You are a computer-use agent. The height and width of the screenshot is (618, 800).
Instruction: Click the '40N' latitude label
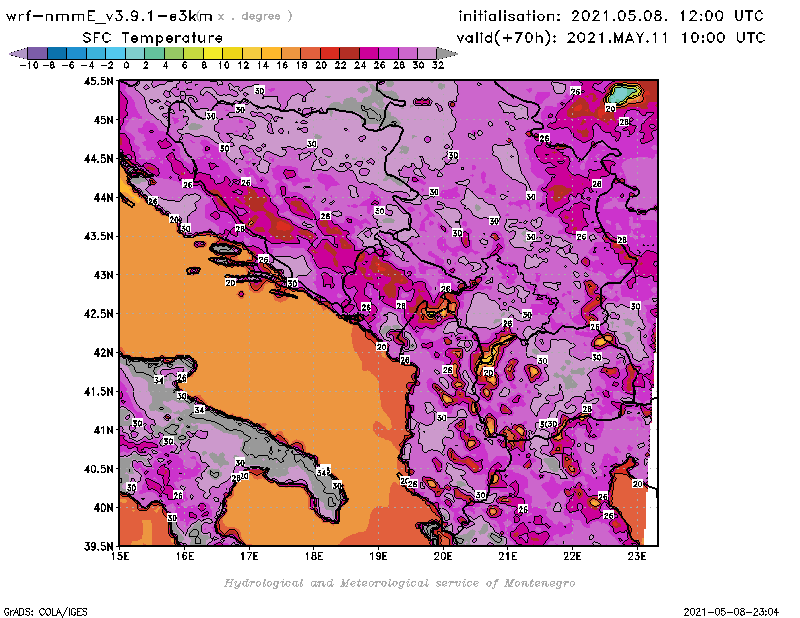click(x=104, y=508)
